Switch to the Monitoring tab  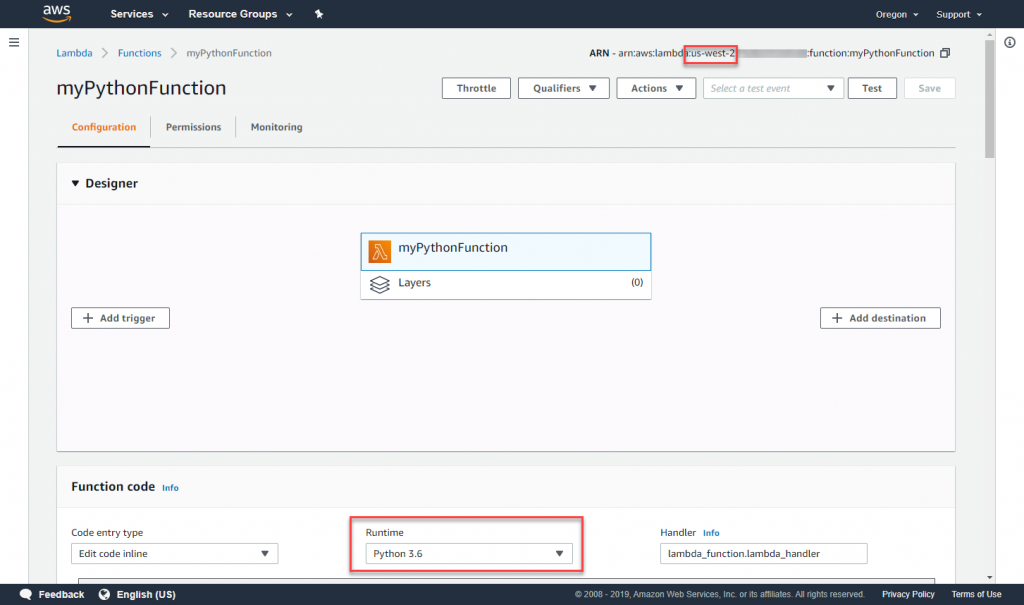click(275, 127)
